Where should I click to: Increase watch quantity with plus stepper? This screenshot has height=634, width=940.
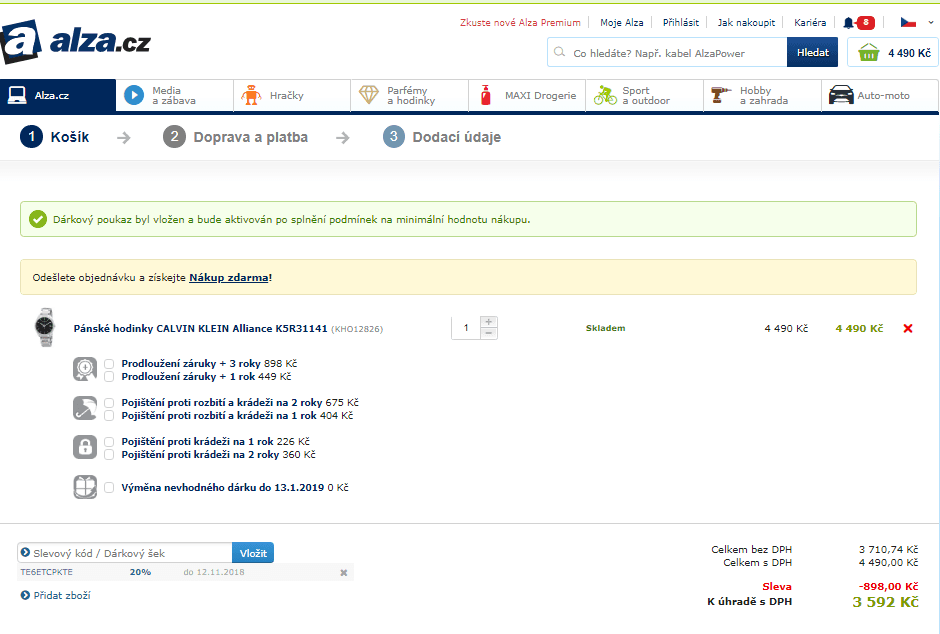coord(488,322)
